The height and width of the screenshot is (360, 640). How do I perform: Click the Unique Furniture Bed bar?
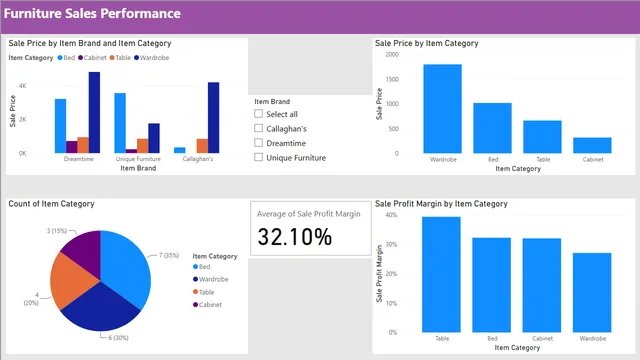pos(120,123)
